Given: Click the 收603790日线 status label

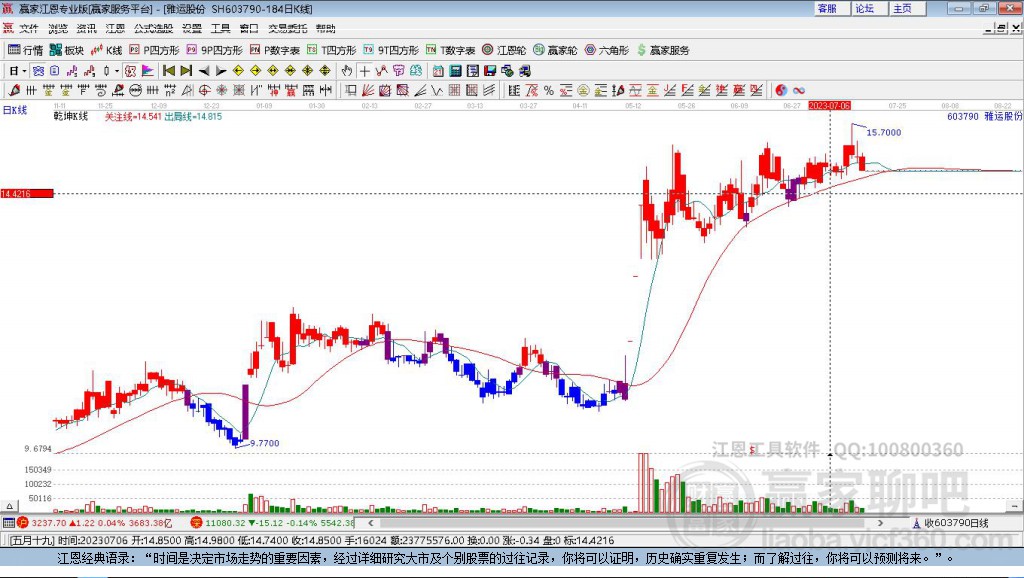Looking at the screenshot, I should [x=956, y=523].
